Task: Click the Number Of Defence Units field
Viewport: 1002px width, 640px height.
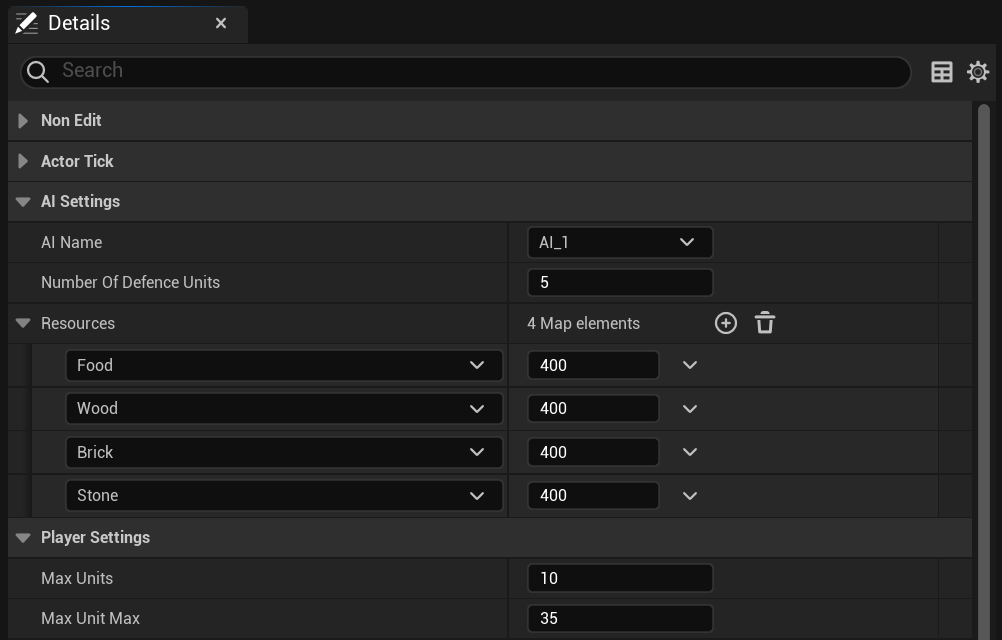Action: (x=619, y=282)
